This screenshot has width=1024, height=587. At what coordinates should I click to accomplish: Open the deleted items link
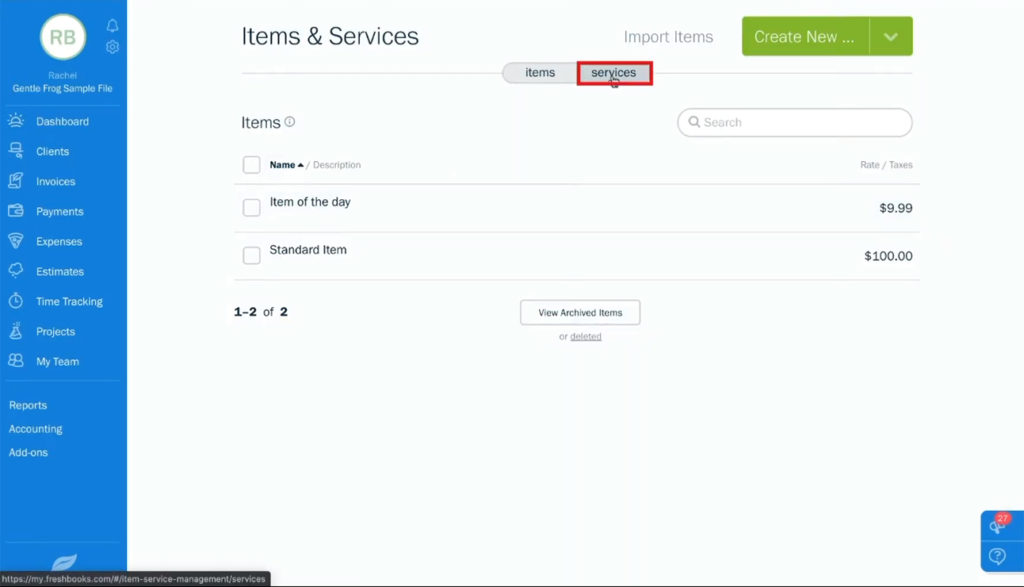click(x=588, y=336)
